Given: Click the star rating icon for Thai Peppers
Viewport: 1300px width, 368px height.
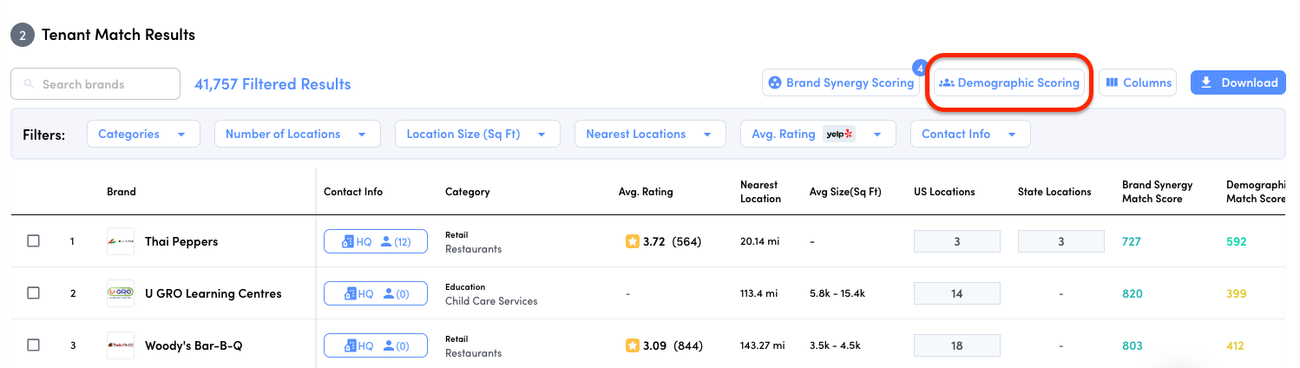Looking at the screenshot, I should click(632, 241).
